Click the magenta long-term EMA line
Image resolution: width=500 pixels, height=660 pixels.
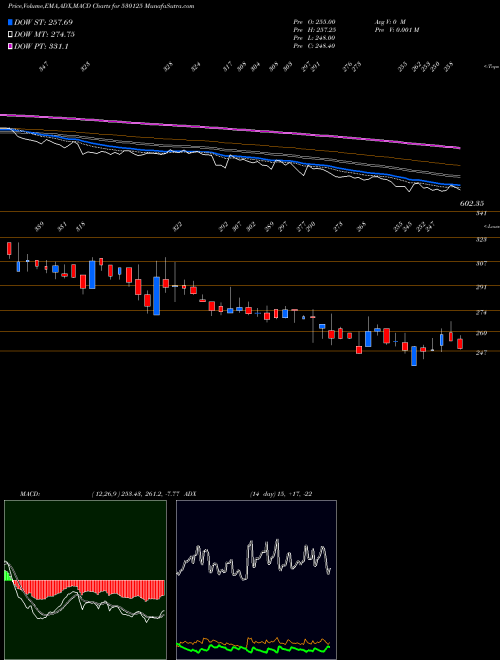tap(230, 128)
